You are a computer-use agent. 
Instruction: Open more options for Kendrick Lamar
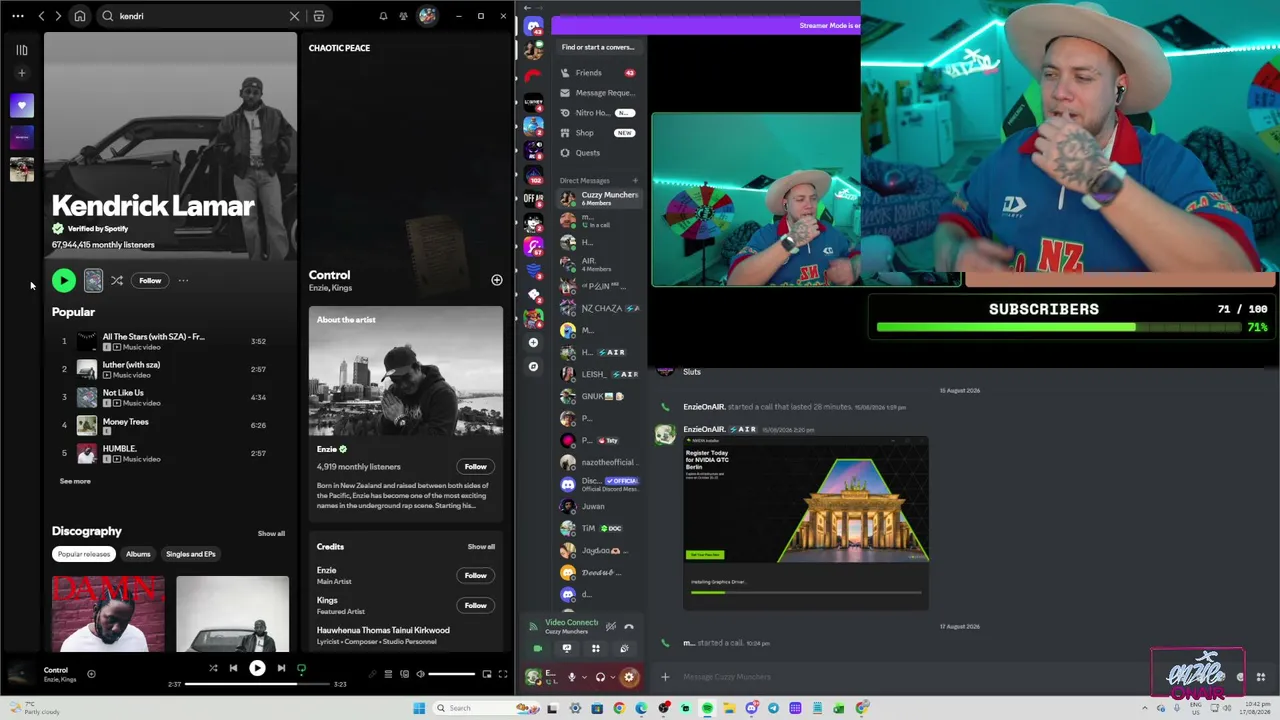coord(183,281)
